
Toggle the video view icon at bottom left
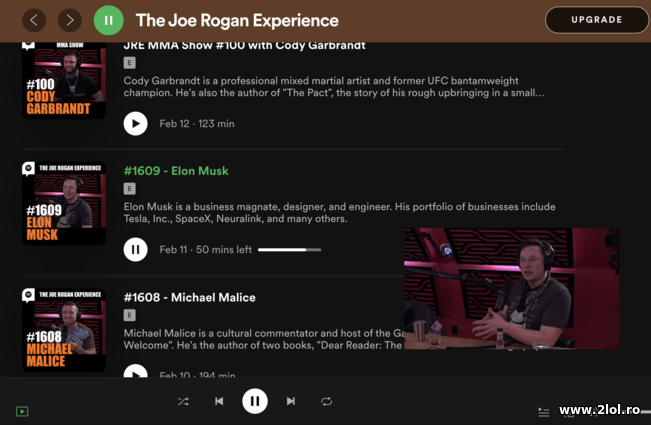pos(22,411)
